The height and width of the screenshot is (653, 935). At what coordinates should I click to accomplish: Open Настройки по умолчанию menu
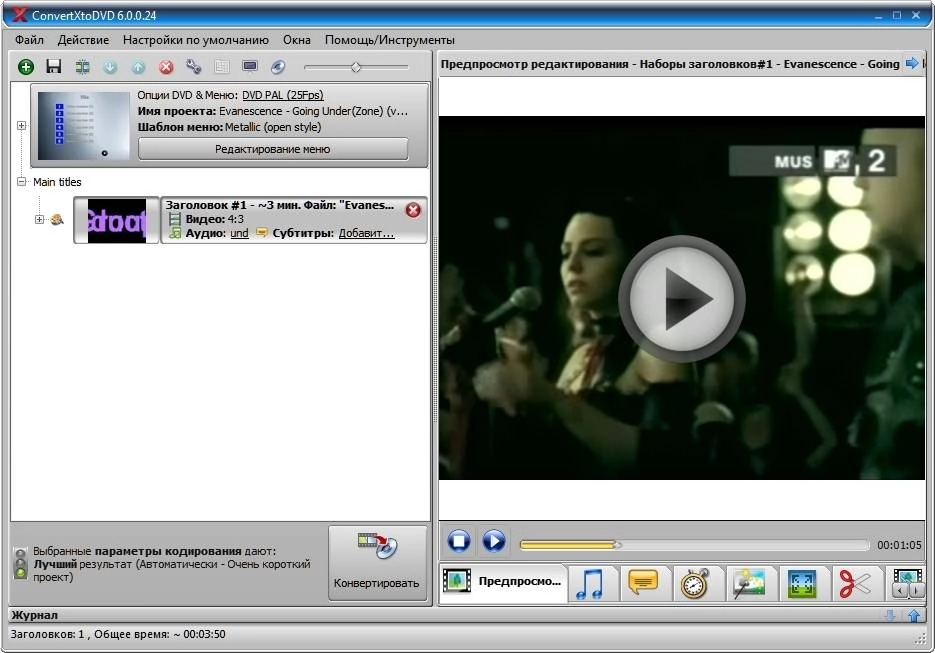(x=196, y=40)
